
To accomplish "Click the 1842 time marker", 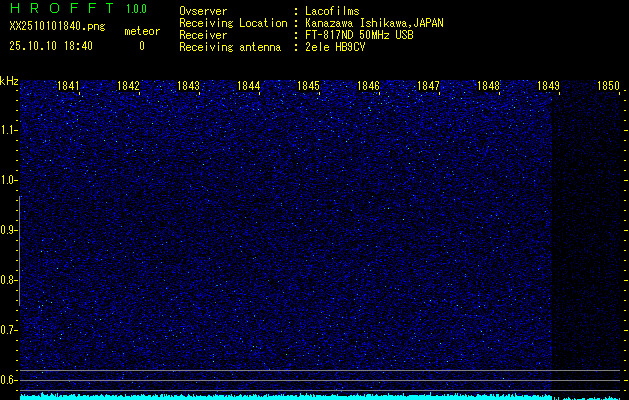I will [x=128, y=86].
